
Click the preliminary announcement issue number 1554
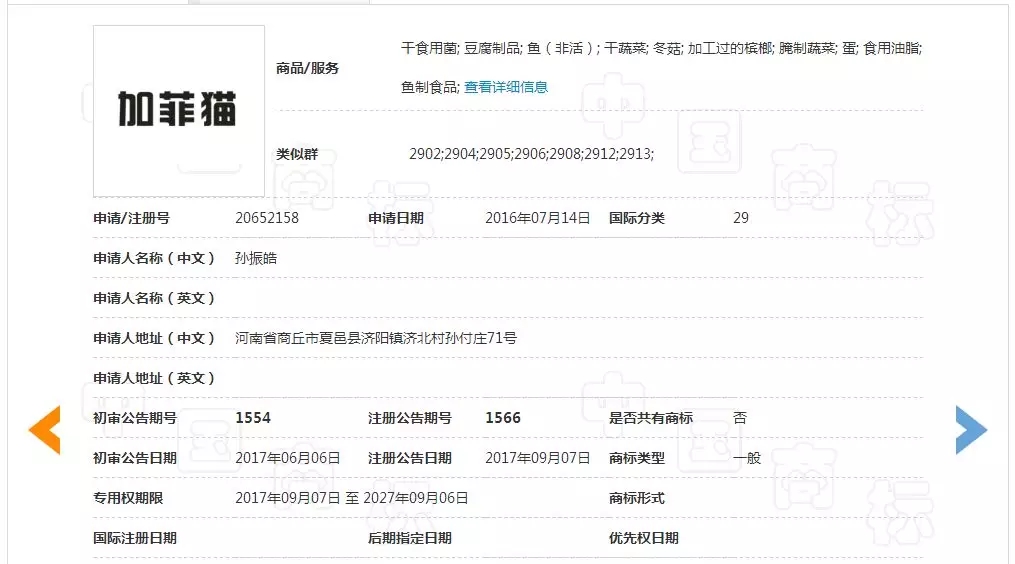coord(253,418)
